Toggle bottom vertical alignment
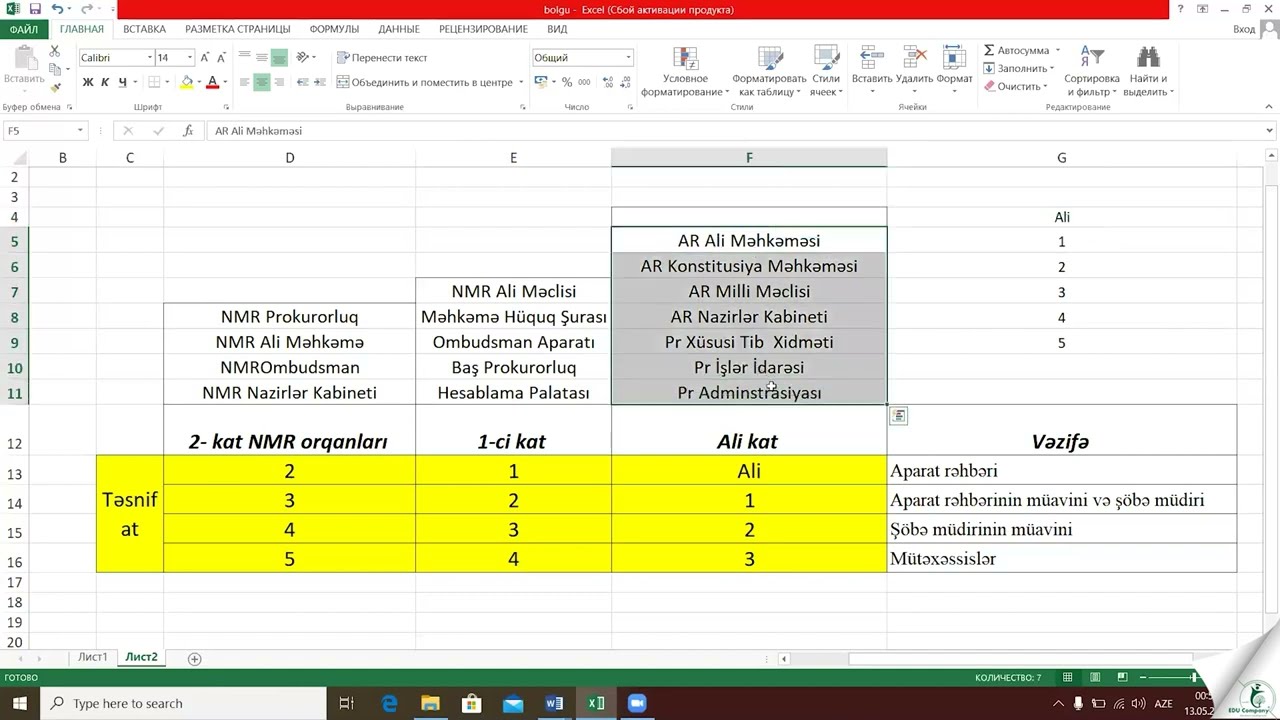 pyautogui.click(x=279, y=58)
